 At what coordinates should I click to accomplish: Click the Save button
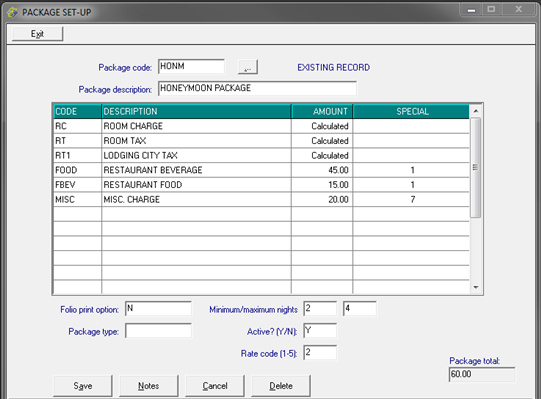coord(83,386)
